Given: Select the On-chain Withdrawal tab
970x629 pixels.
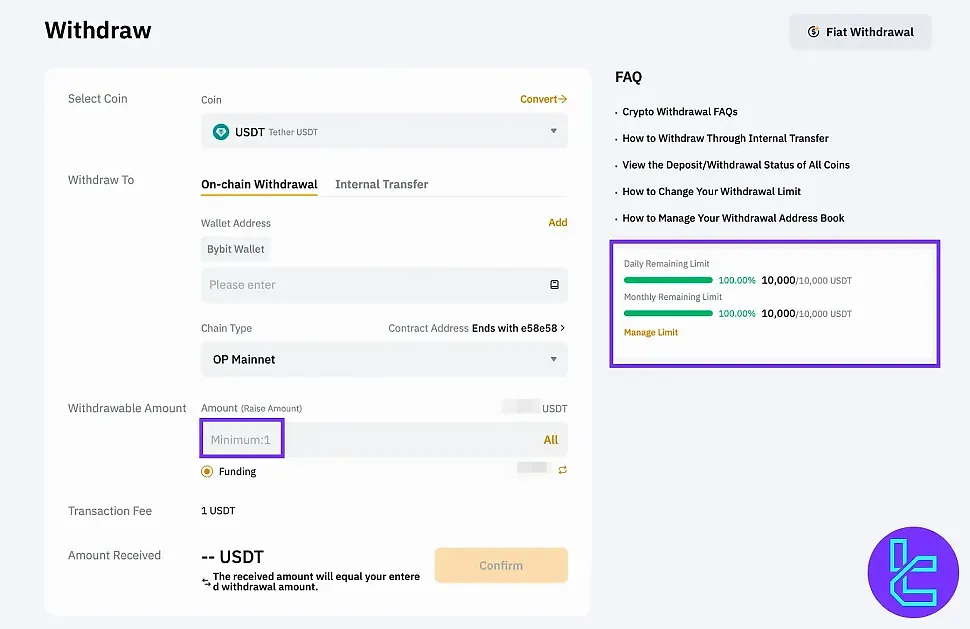Looking at the screenshot, I should click(x=259, y=184).
